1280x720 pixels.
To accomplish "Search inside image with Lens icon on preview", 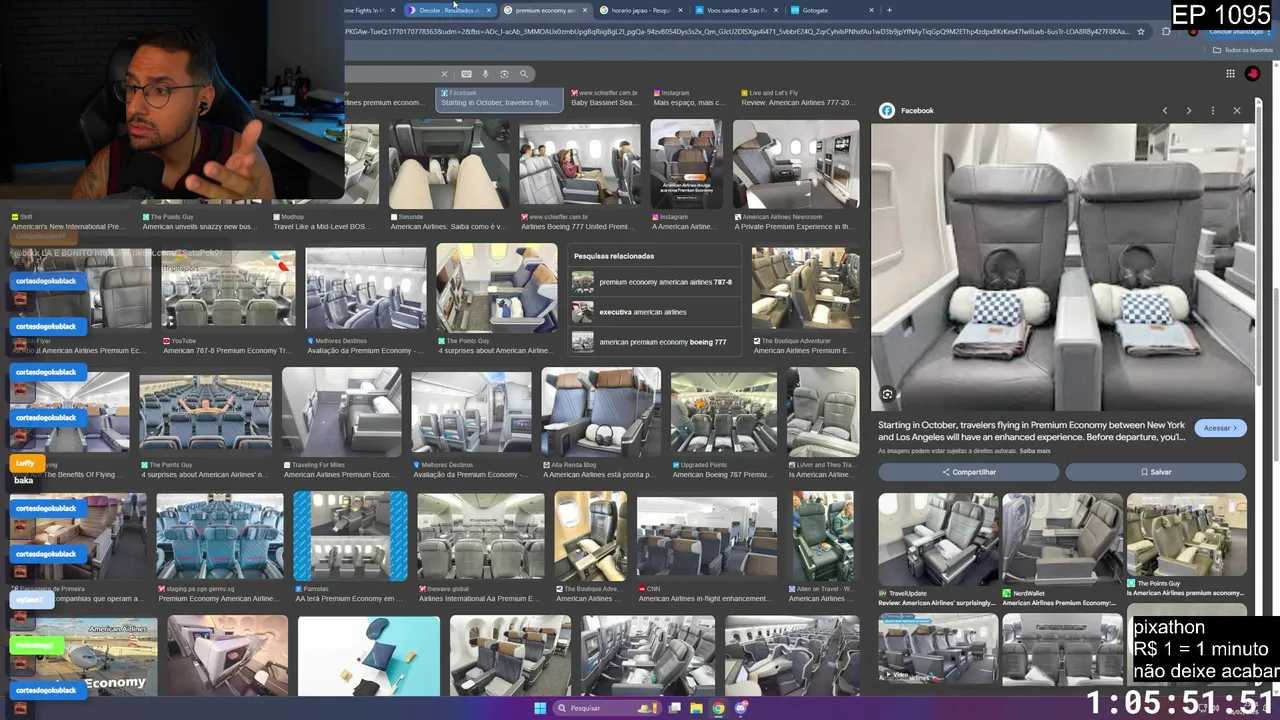I will click(x=887, y=395).
